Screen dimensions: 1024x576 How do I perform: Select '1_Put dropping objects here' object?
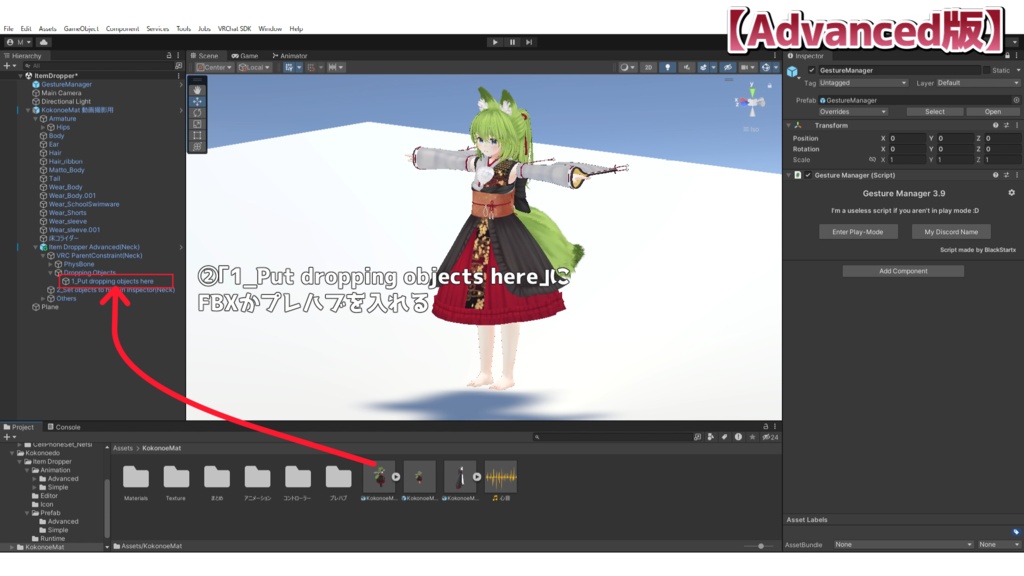click(x=112, y=281)
